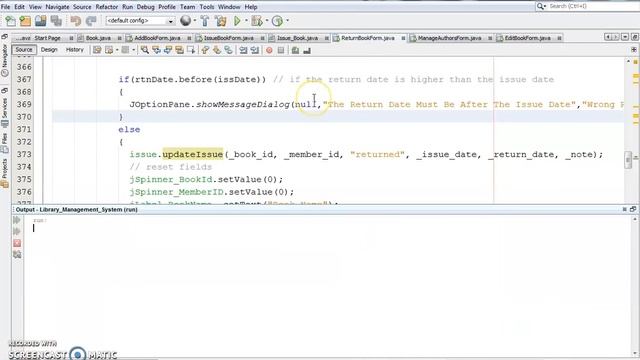Maximize the Output panel window
This screenshot has width=640, height=360.
(x=633, y=209)
